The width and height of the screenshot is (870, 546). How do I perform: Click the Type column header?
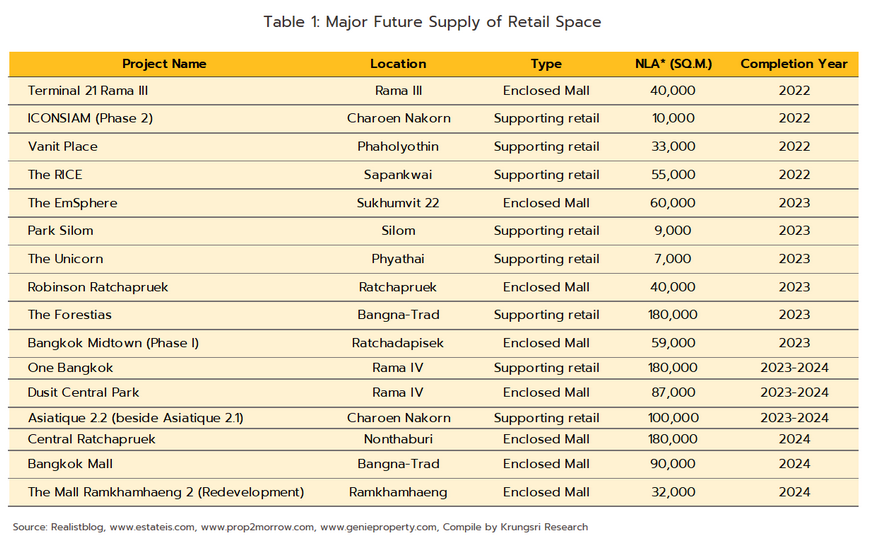point(546,64)
